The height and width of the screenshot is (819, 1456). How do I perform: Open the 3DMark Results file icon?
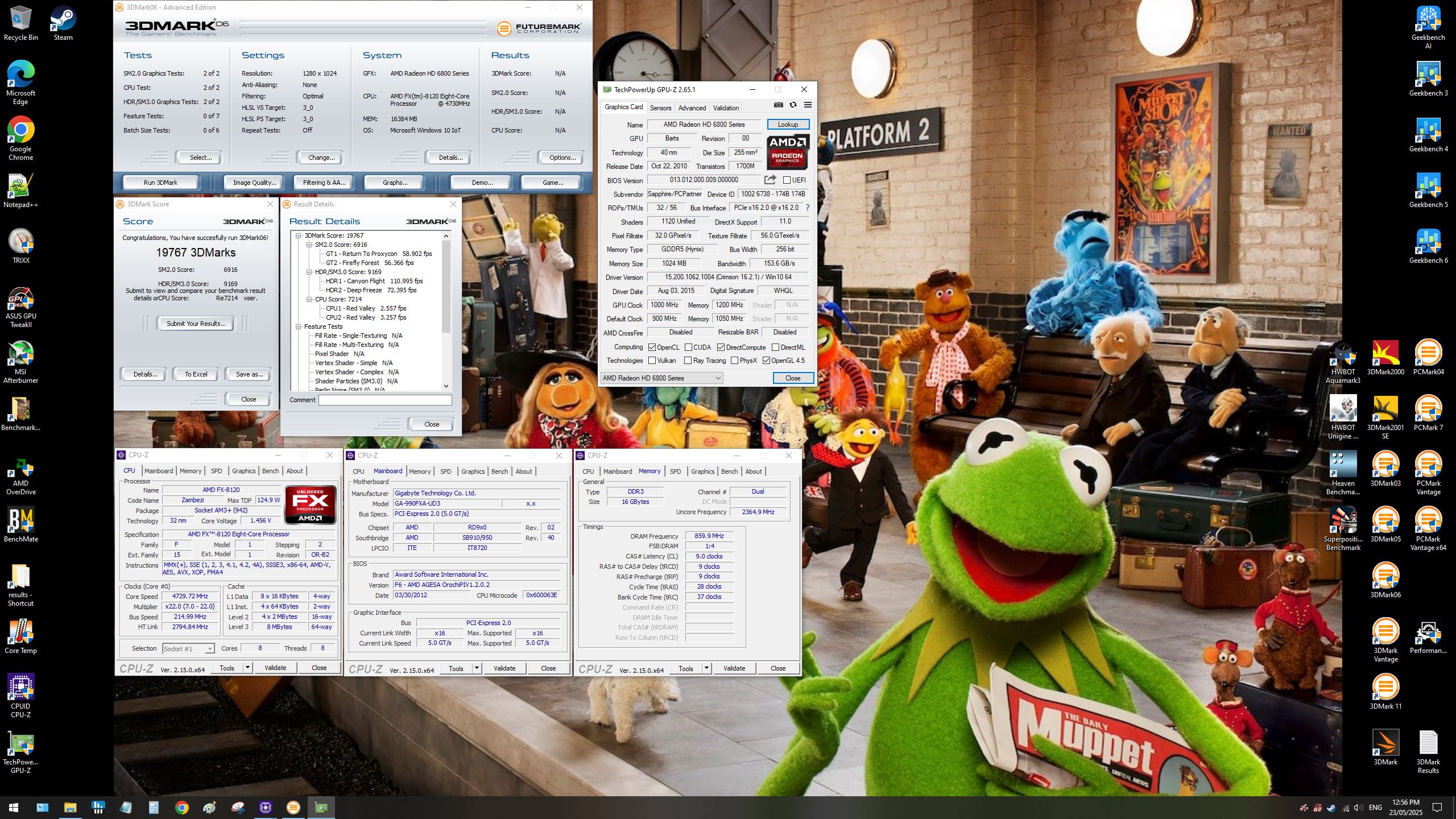click(1428, 751)
